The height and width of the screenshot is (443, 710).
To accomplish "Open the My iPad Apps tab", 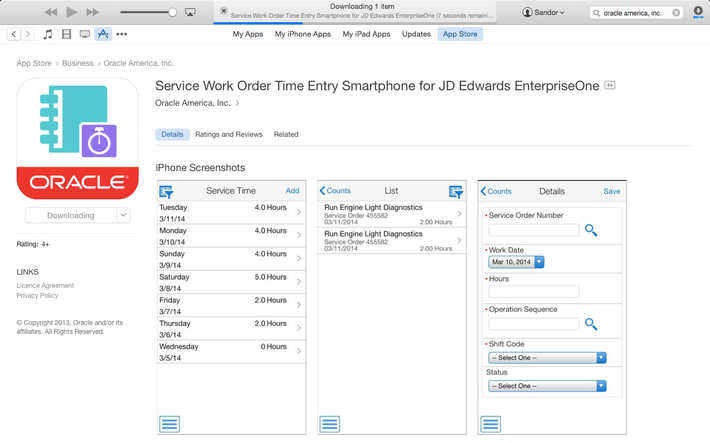I will point(366,34).
